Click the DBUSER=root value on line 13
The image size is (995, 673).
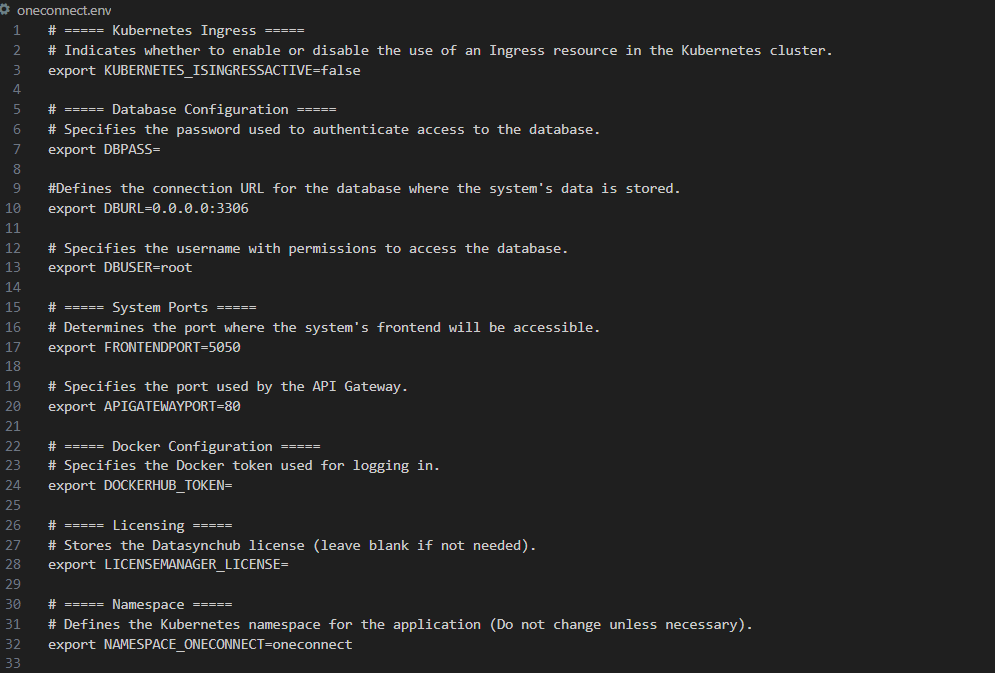tap(148, 268)
